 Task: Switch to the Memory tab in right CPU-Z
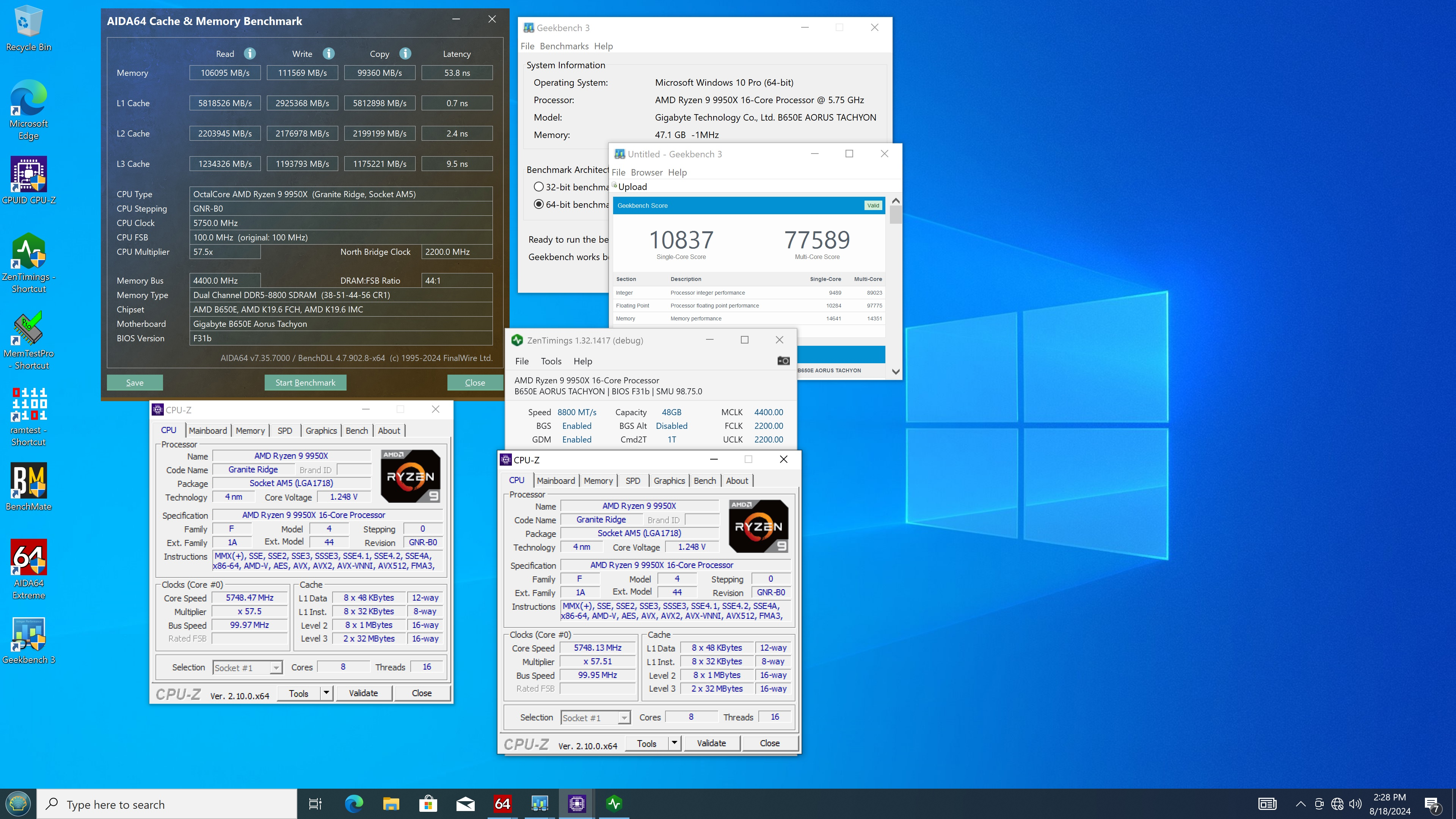point(598,481)
